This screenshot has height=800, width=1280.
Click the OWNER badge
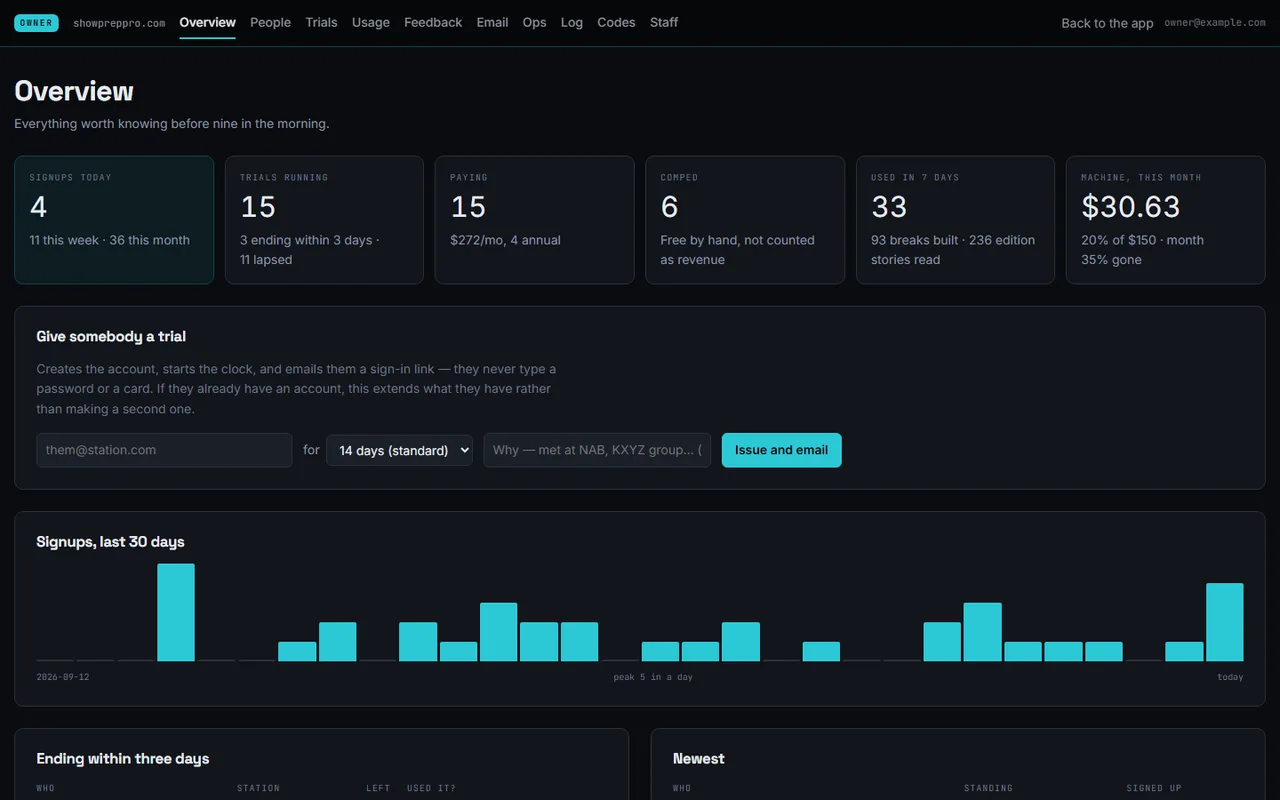tap(36, 23)
